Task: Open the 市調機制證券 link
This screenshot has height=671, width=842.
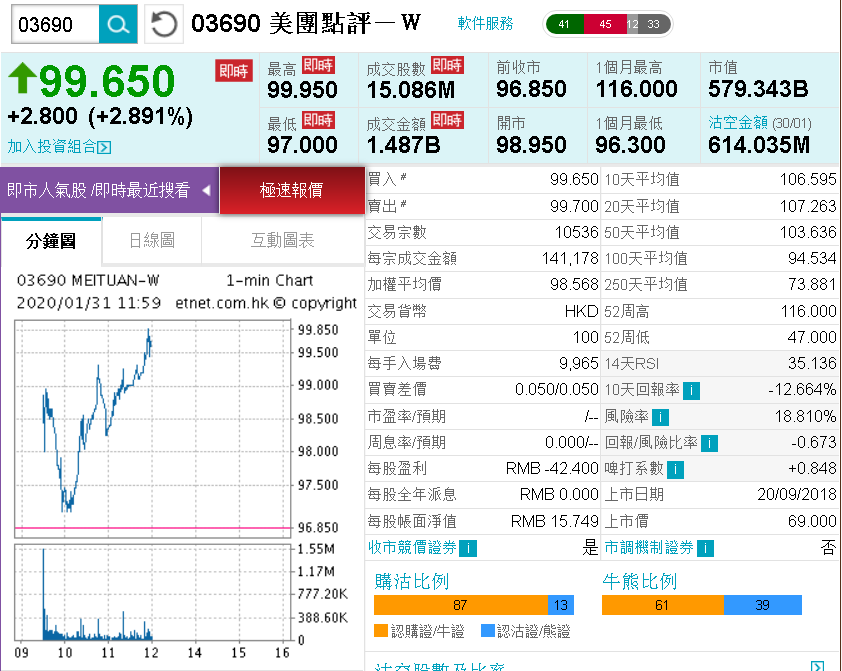Action: point(649,548)
